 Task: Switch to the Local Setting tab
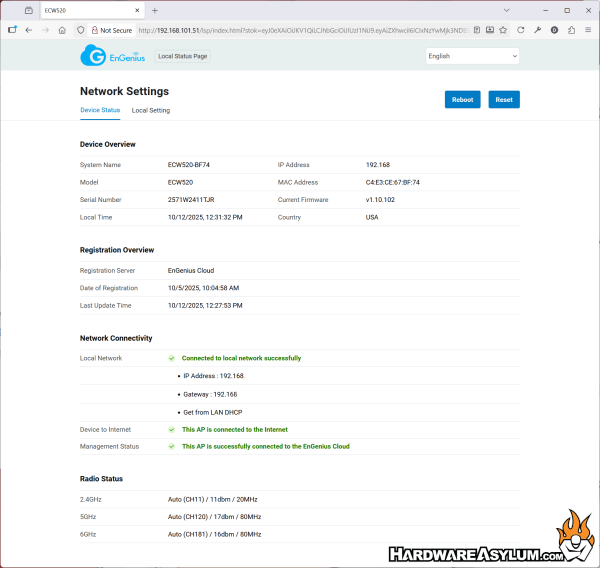tap(151, 110)
